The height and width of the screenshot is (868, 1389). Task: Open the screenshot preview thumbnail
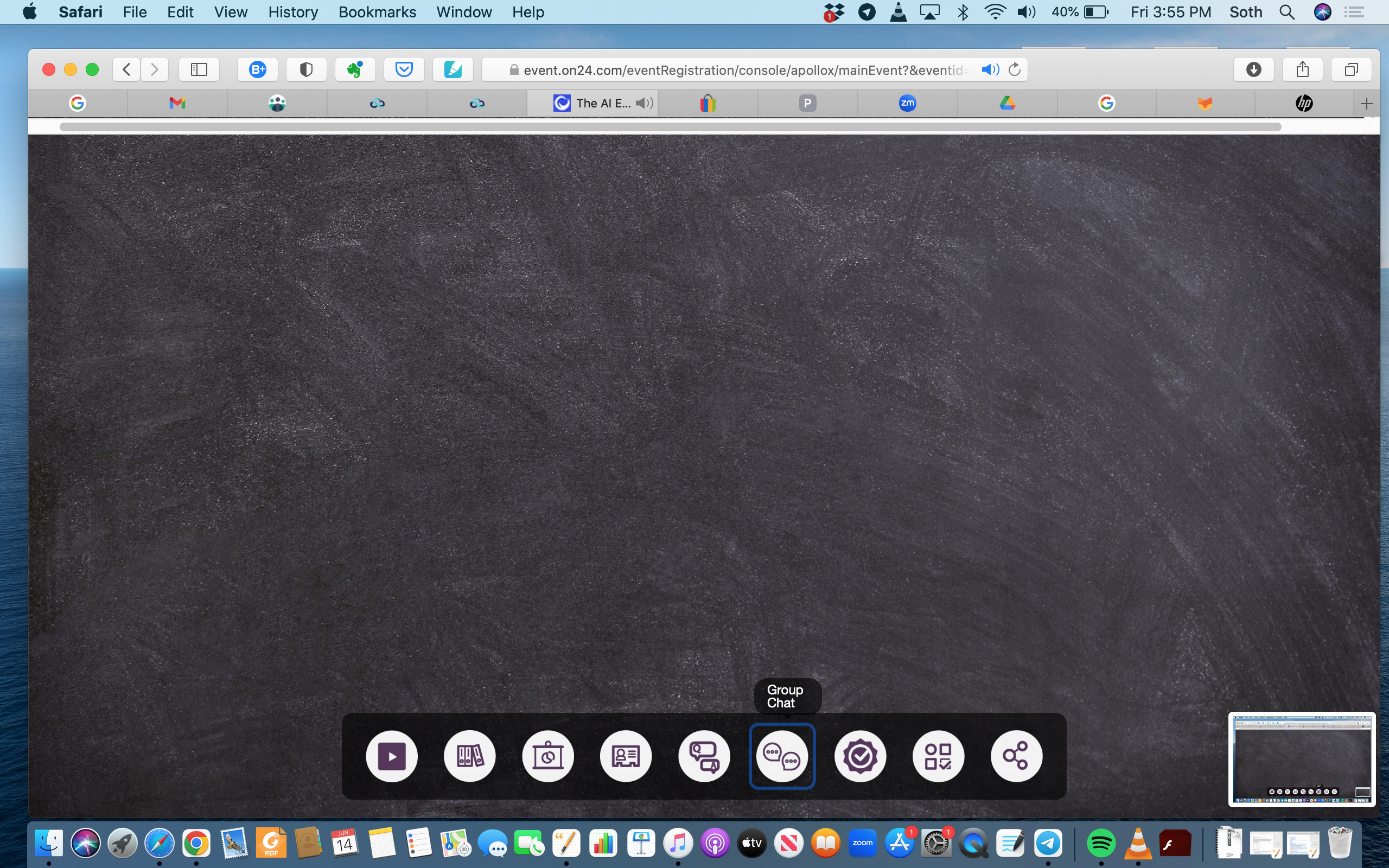point(1301,758)
